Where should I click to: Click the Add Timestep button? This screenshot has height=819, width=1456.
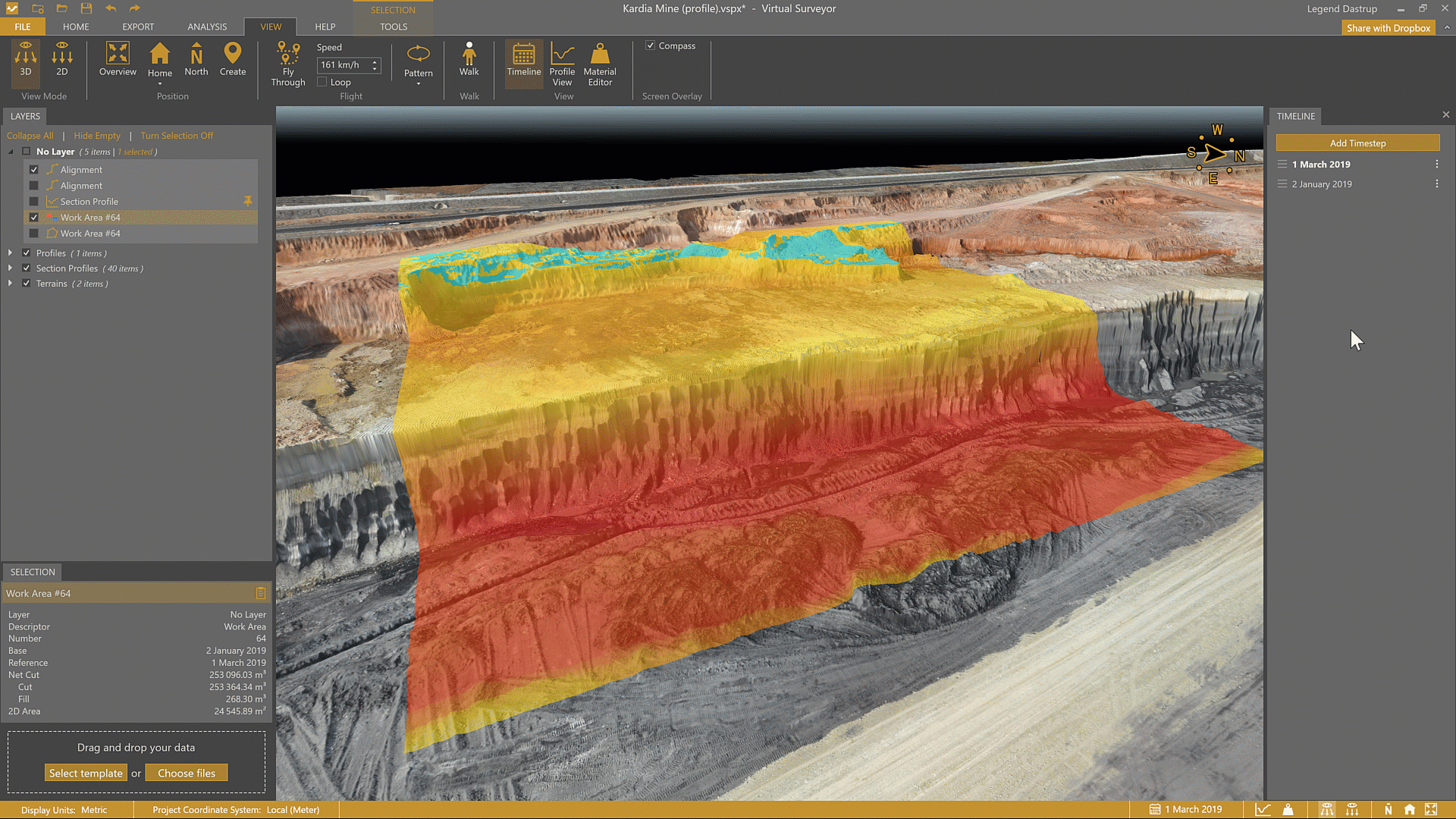click(x=1357, y=143)
